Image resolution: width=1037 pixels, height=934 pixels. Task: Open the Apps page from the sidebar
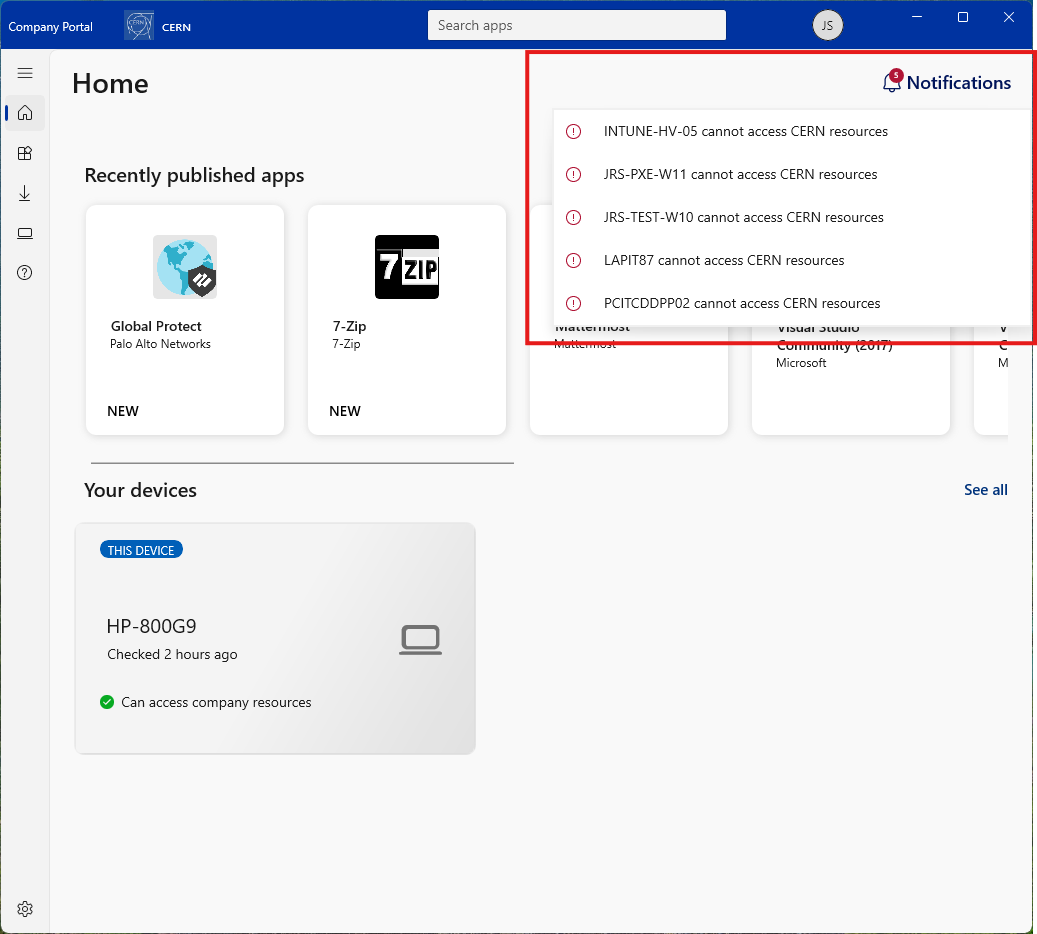(x=25, y=153)
